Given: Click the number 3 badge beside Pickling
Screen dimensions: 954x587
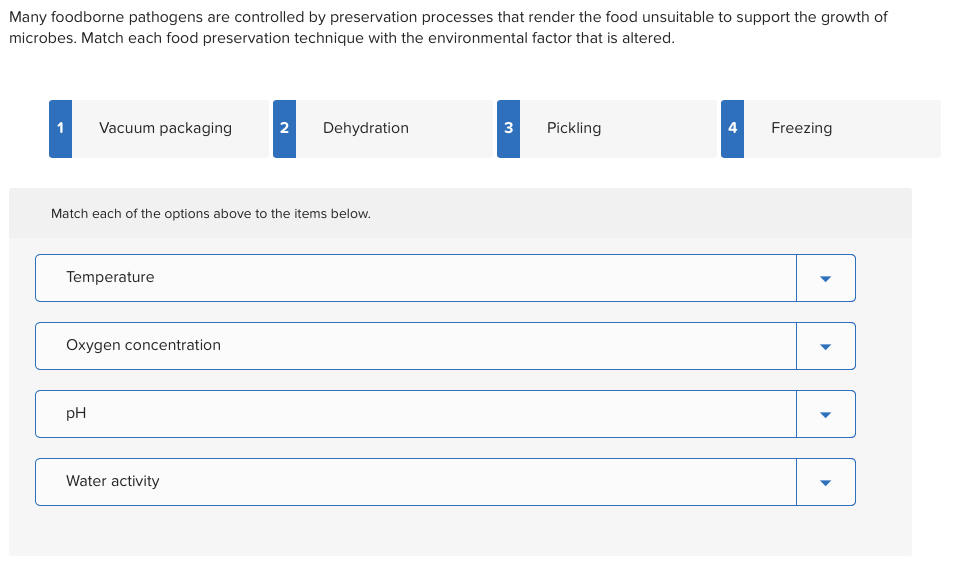Looking at the screenshot, I should point(508,128).
